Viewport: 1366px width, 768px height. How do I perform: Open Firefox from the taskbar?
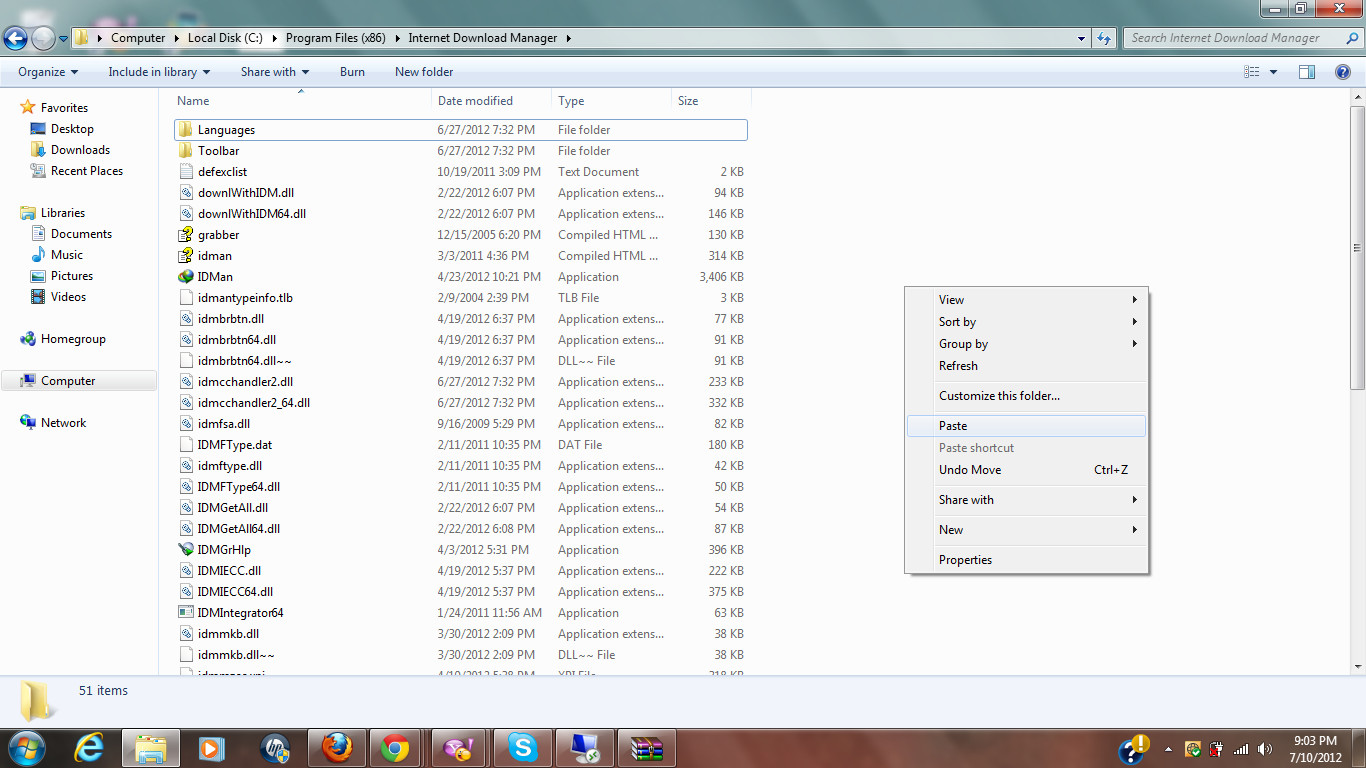(x=337, y=748)
